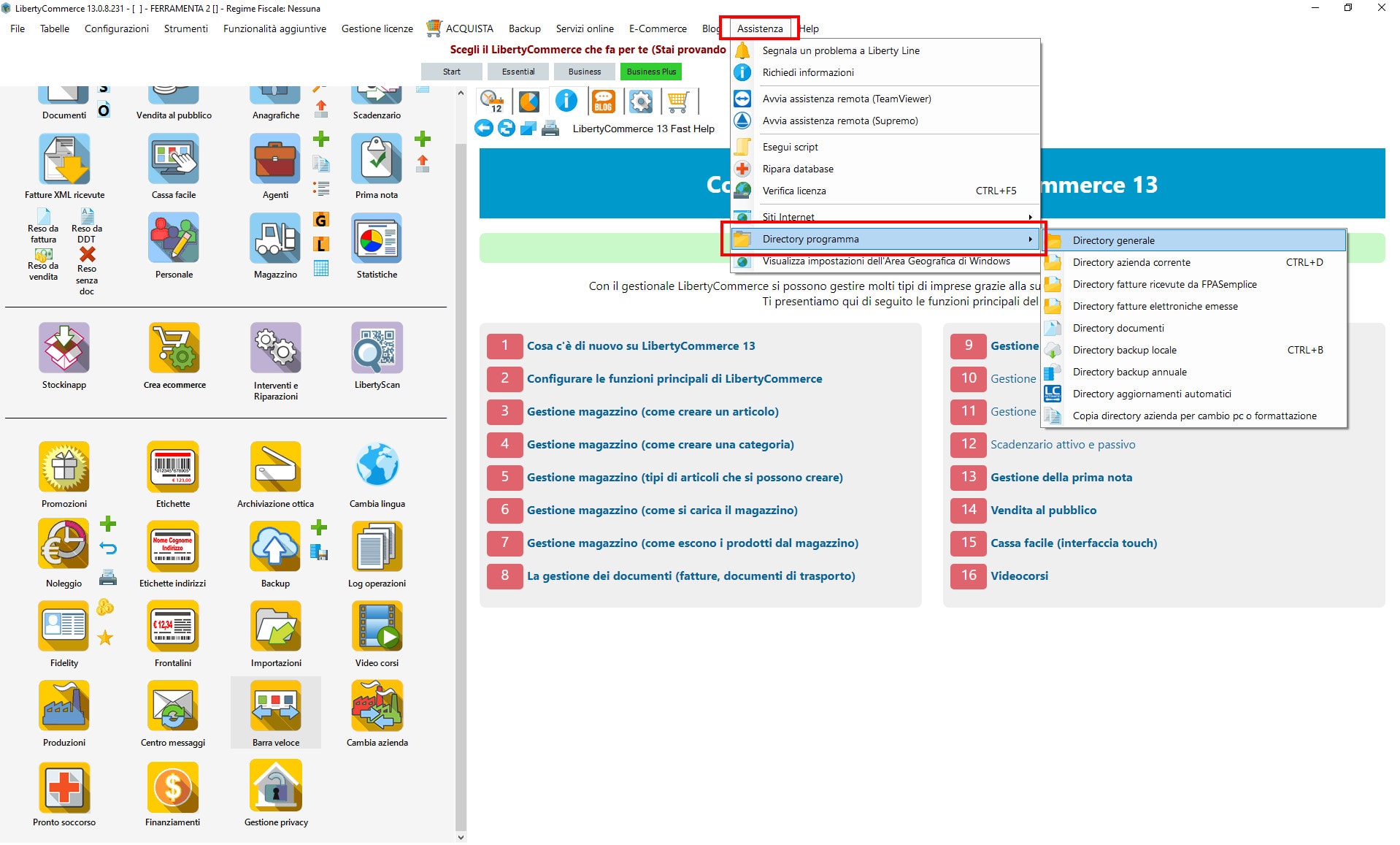Expand the Siti Internet submenu
The image size is (1400, 845).
(885, 217)
